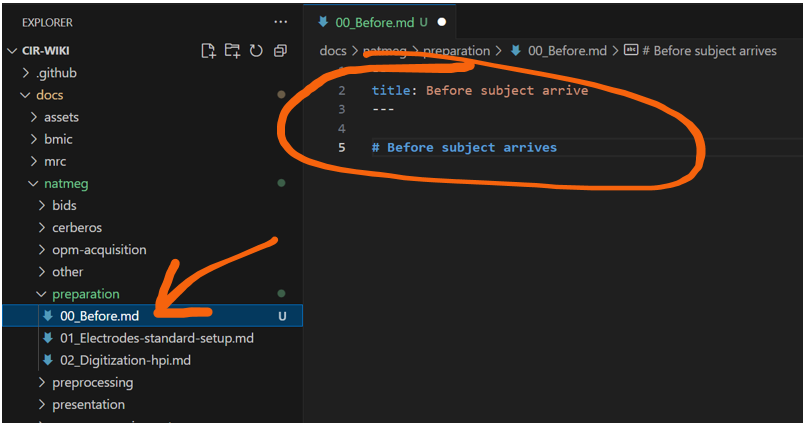Refresh the Explorer file tree
Image resolution: width=805 pixels, height=426 pixels.
[x=256, y=51]
